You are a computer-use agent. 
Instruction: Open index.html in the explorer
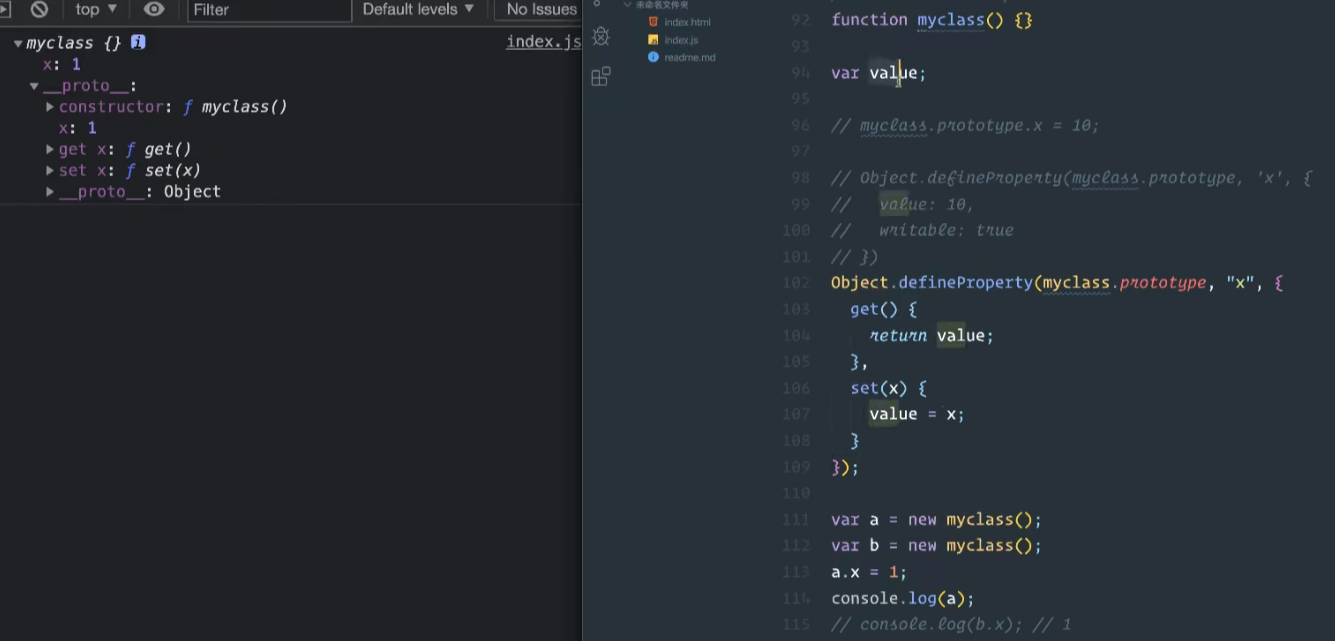tap(687, 22)
